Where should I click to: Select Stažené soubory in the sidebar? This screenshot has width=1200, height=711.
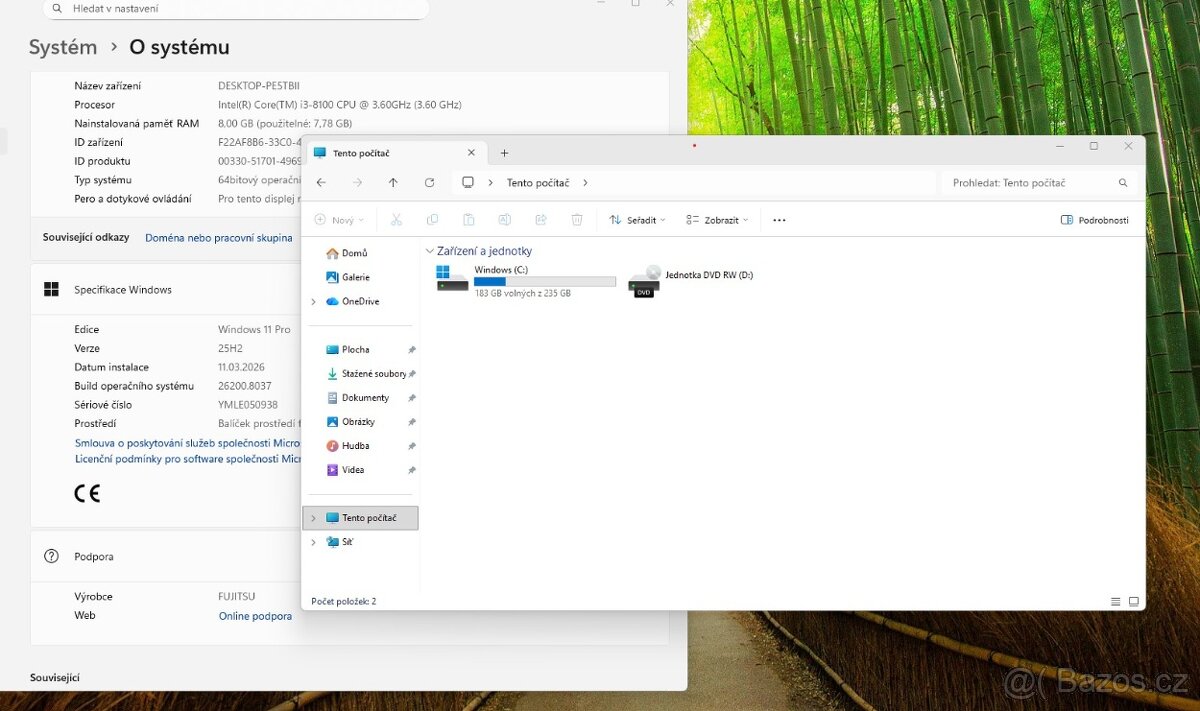(373, 374)
